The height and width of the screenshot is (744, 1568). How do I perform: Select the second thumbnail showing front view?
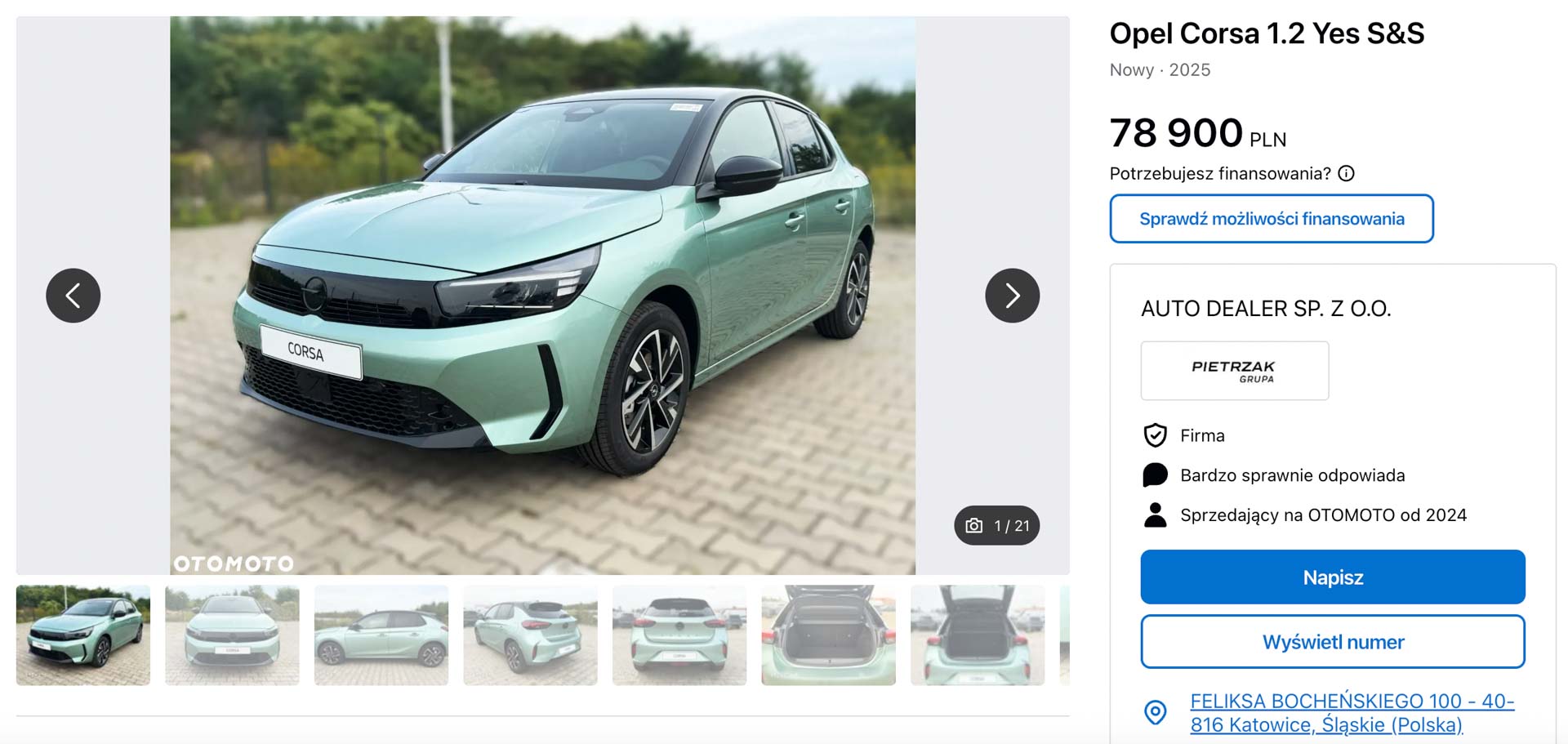pos(232,635)
